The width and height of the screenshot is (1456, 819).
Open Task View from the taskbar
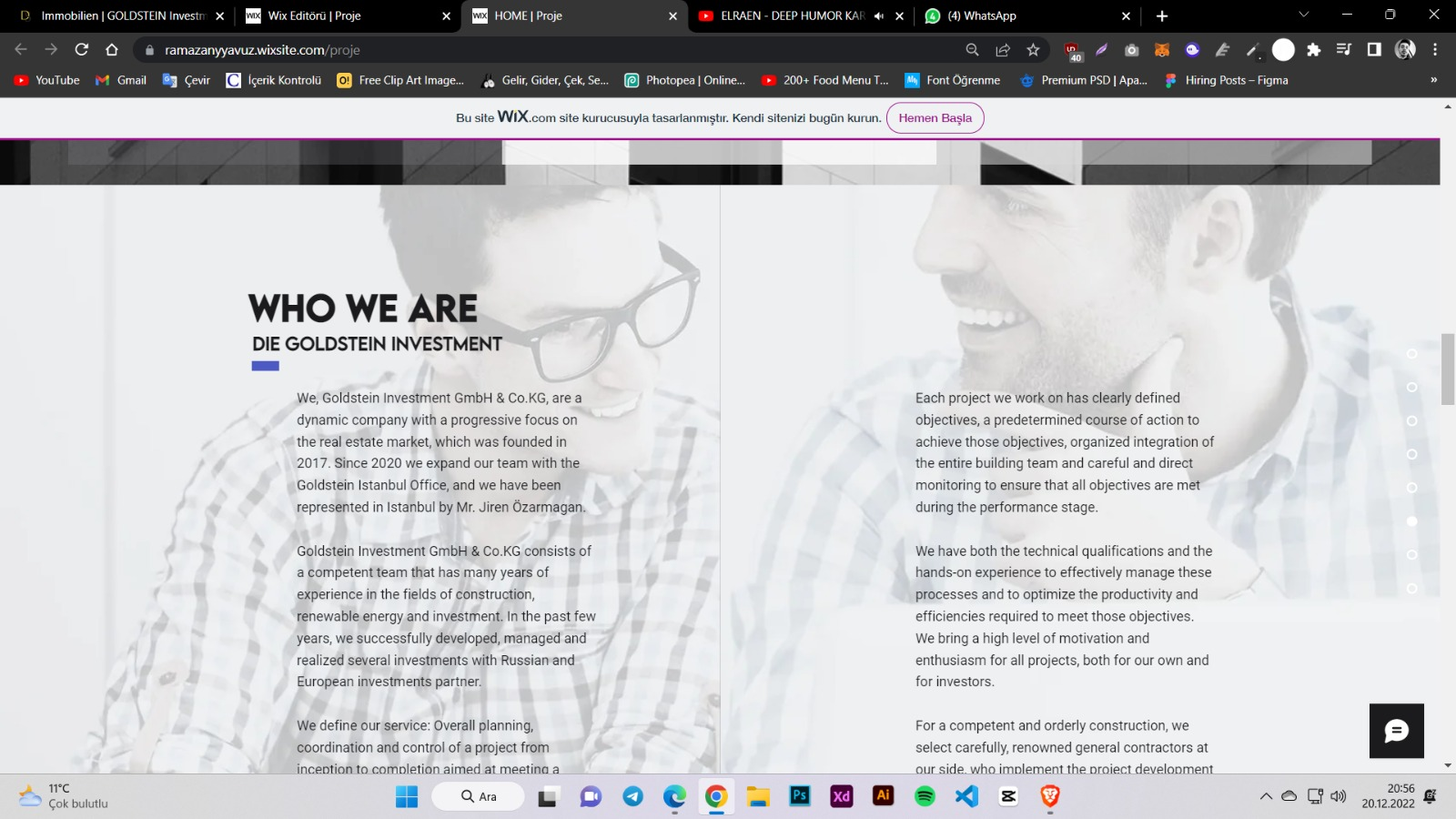pos(548,797)
